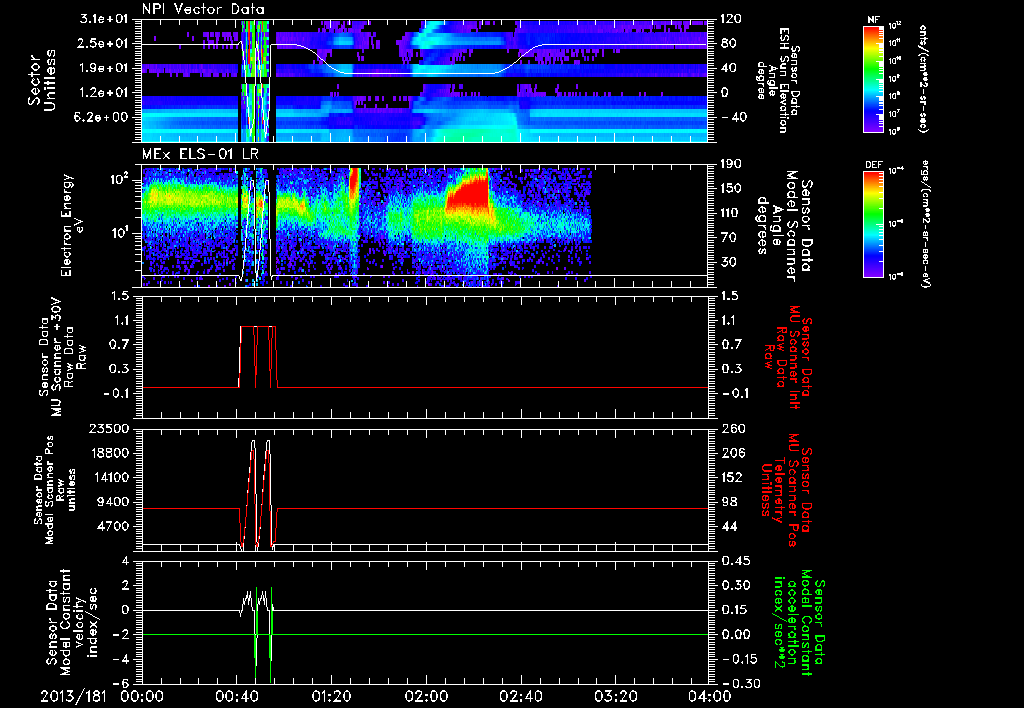Click the red square pulse in the MU Scanner raw panel
This screenshot has width=1024, height=708.
coord(258,357)
